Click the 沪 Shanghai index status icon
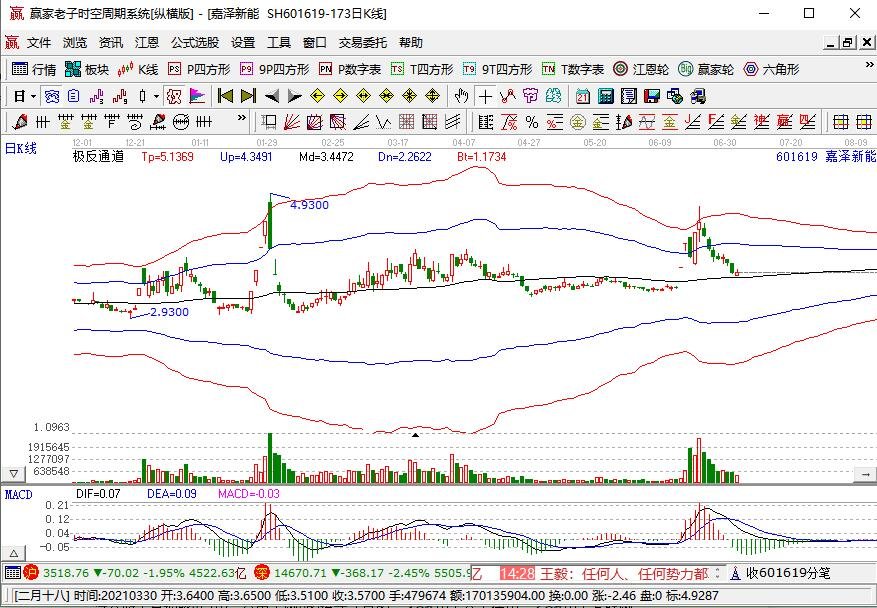The width and height of the screenshot is (877, 608). coord(31,572)
